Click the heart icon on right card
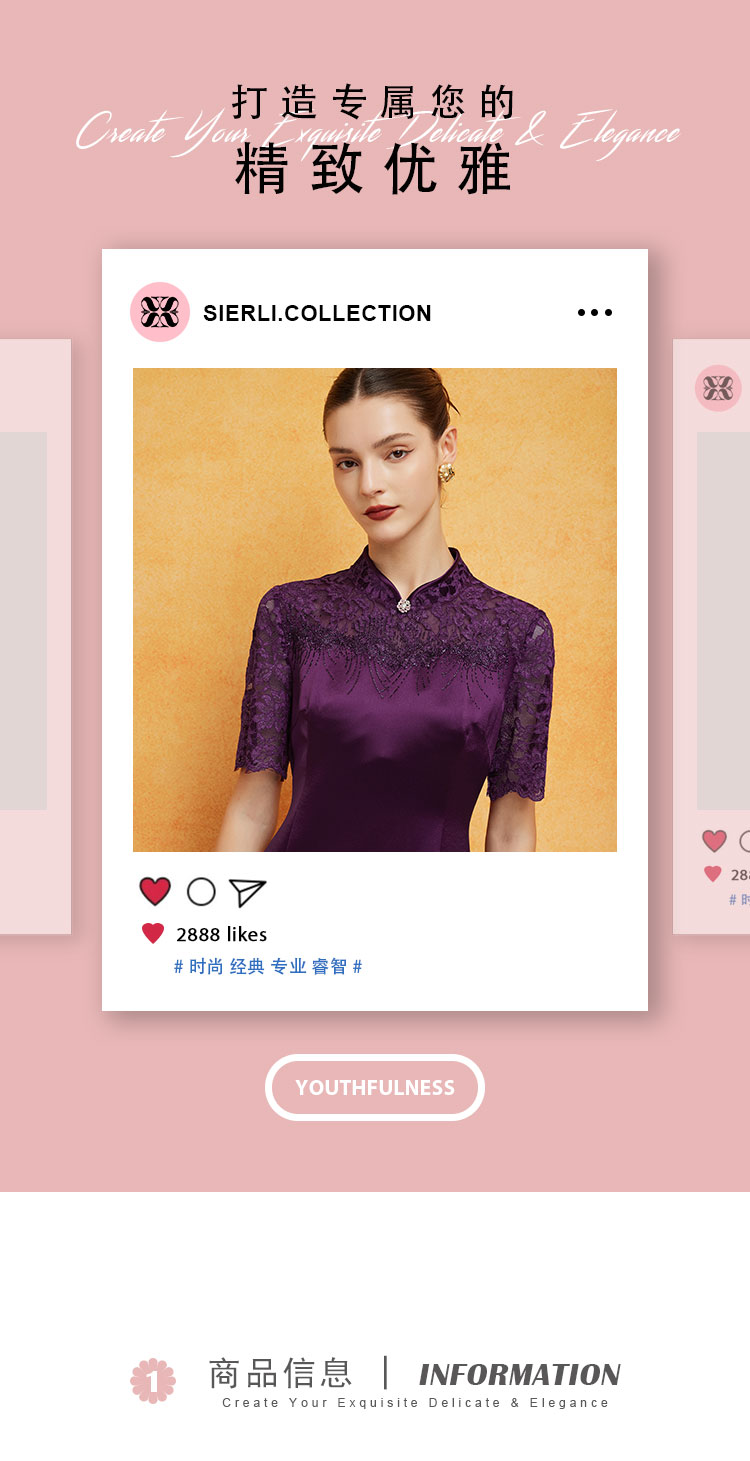Image resolution: width=750 pixels, height=1461 pixels. [x=714, y=841]
